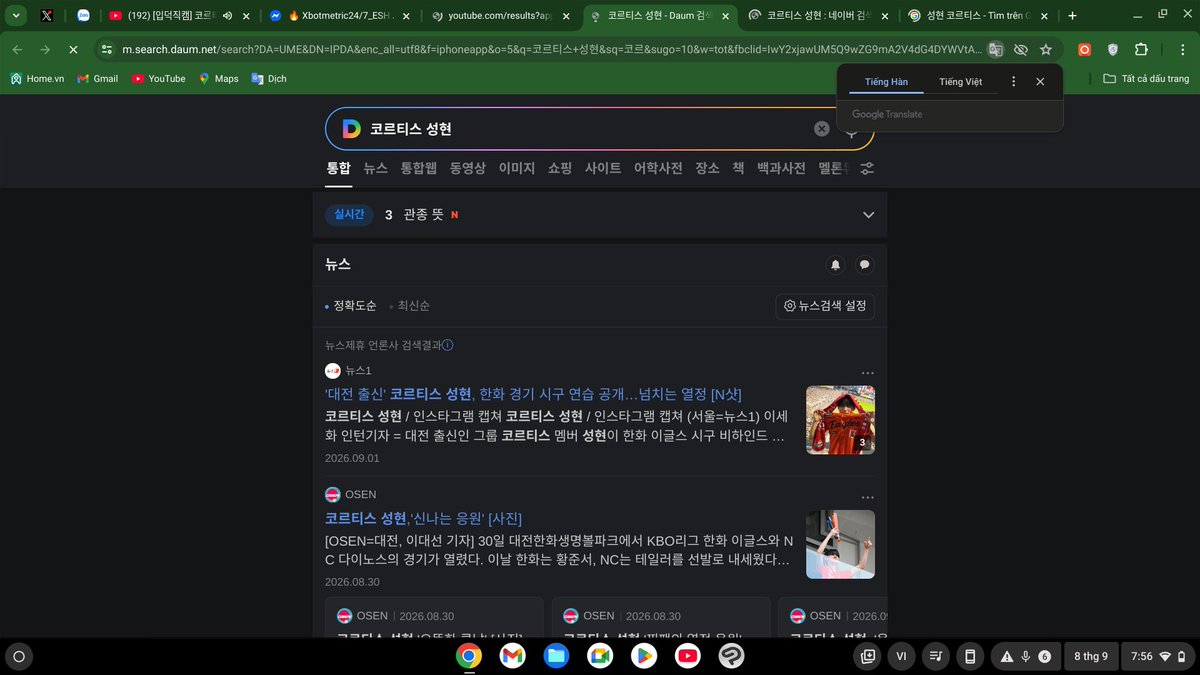Open the Phone Hub icon in the shelf
Image resolution: width=1200 pixels, height=675 pixels.
point(968,657)
